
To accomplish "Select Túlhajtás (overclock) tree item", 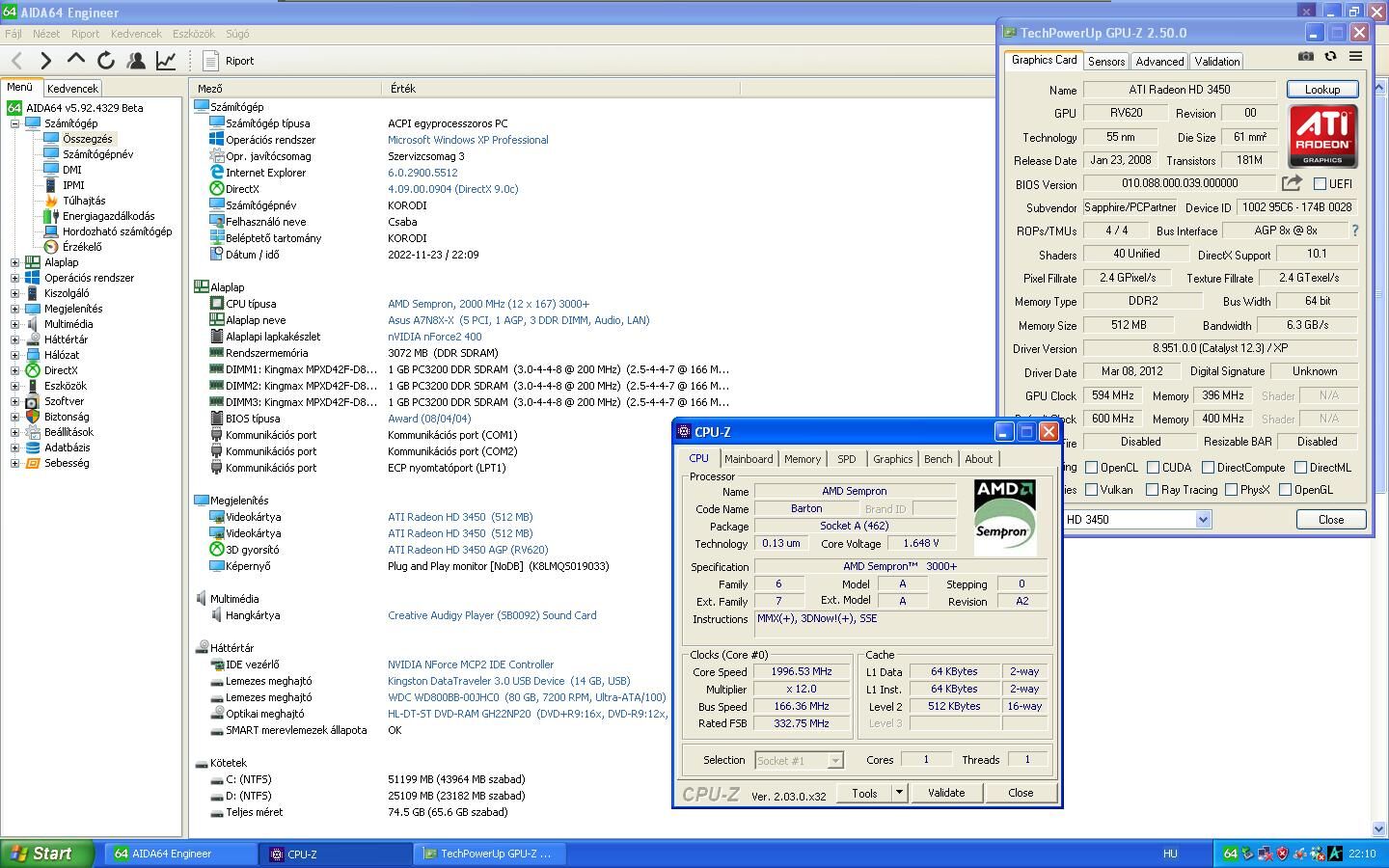I will point(84,201).
